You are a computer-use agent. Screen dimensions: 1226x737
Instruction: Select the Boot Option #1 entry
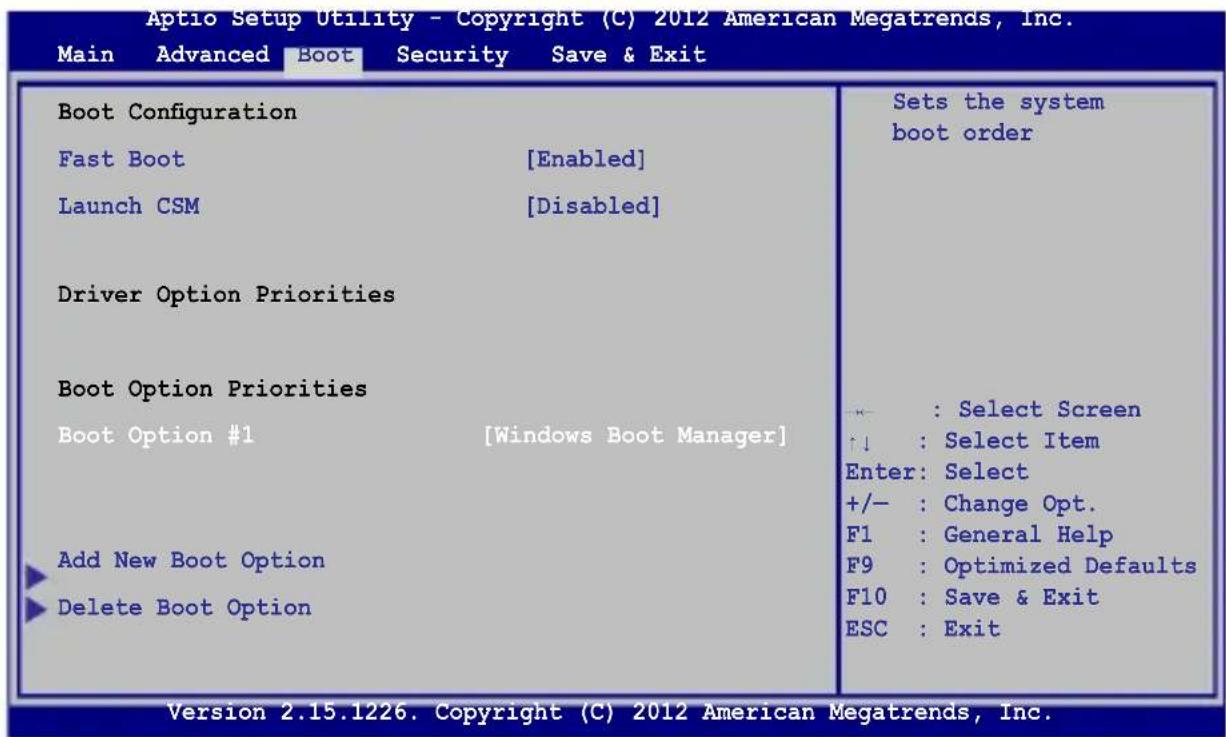[x=157, y=436]
